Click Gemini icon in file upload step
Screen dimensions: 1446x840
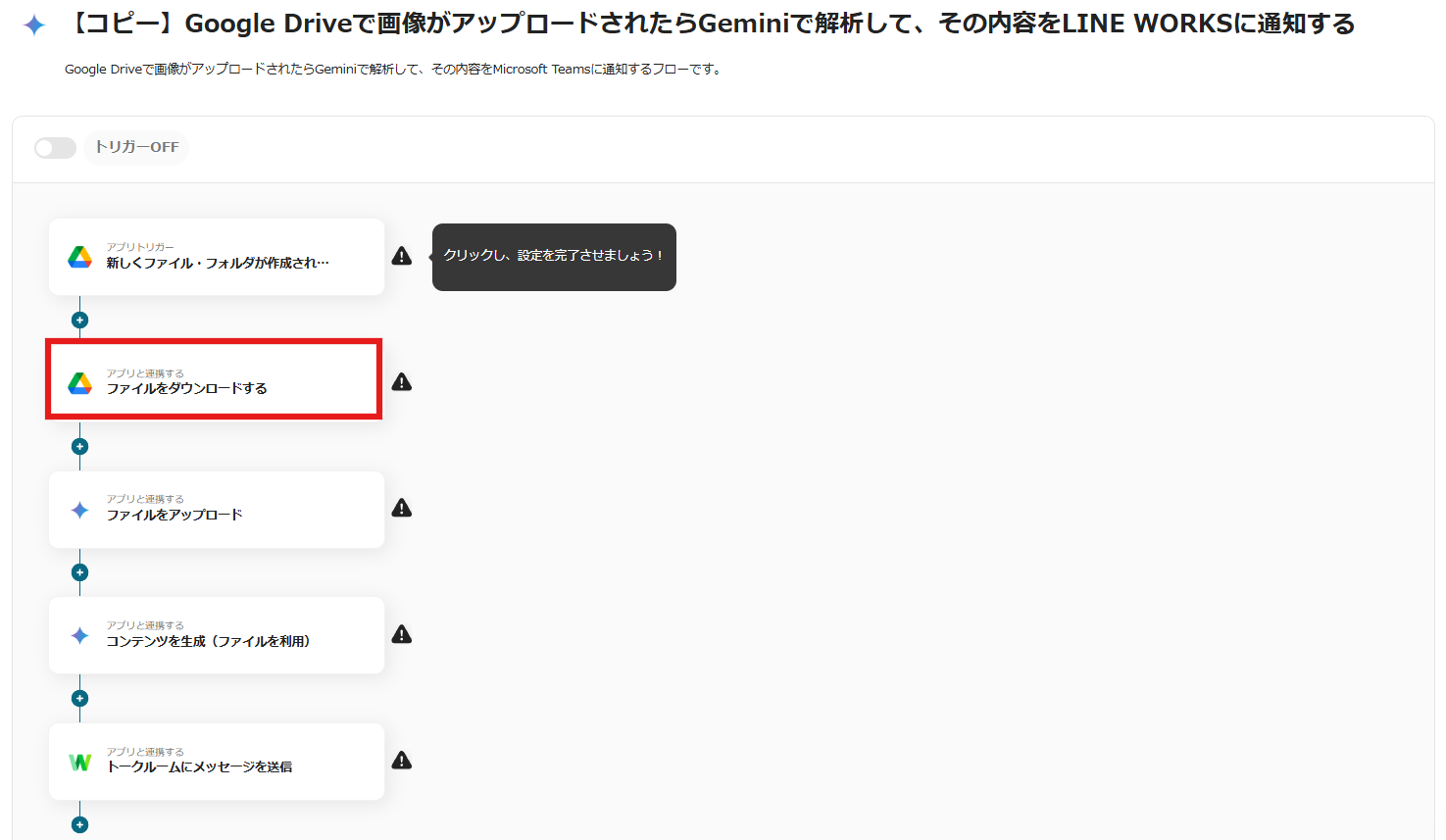(80, 510)
